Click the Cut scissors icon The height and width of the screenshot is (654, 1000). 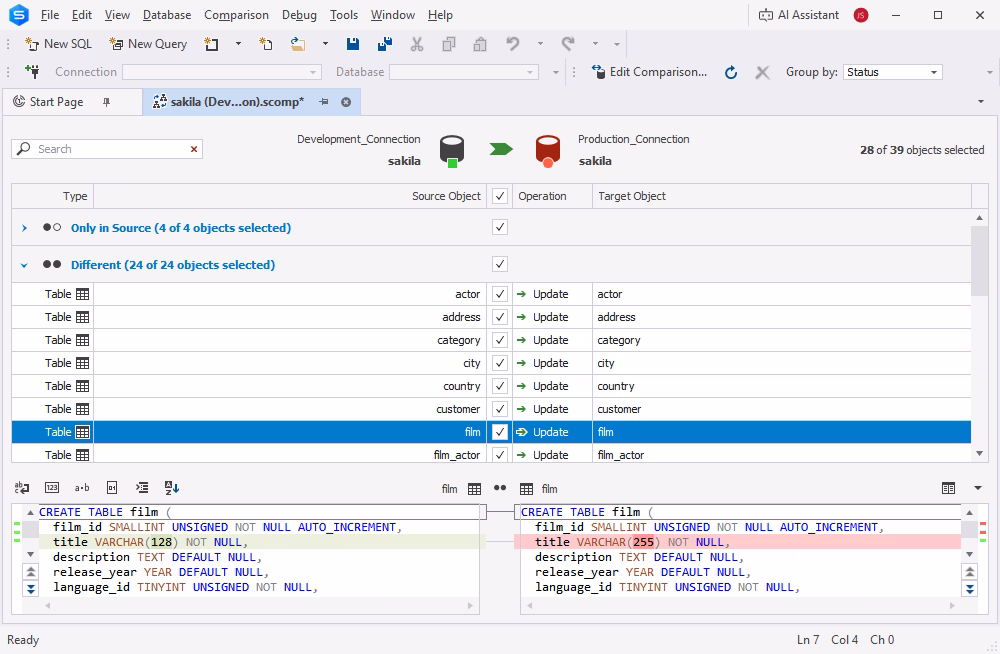click(x=416, y=44)
